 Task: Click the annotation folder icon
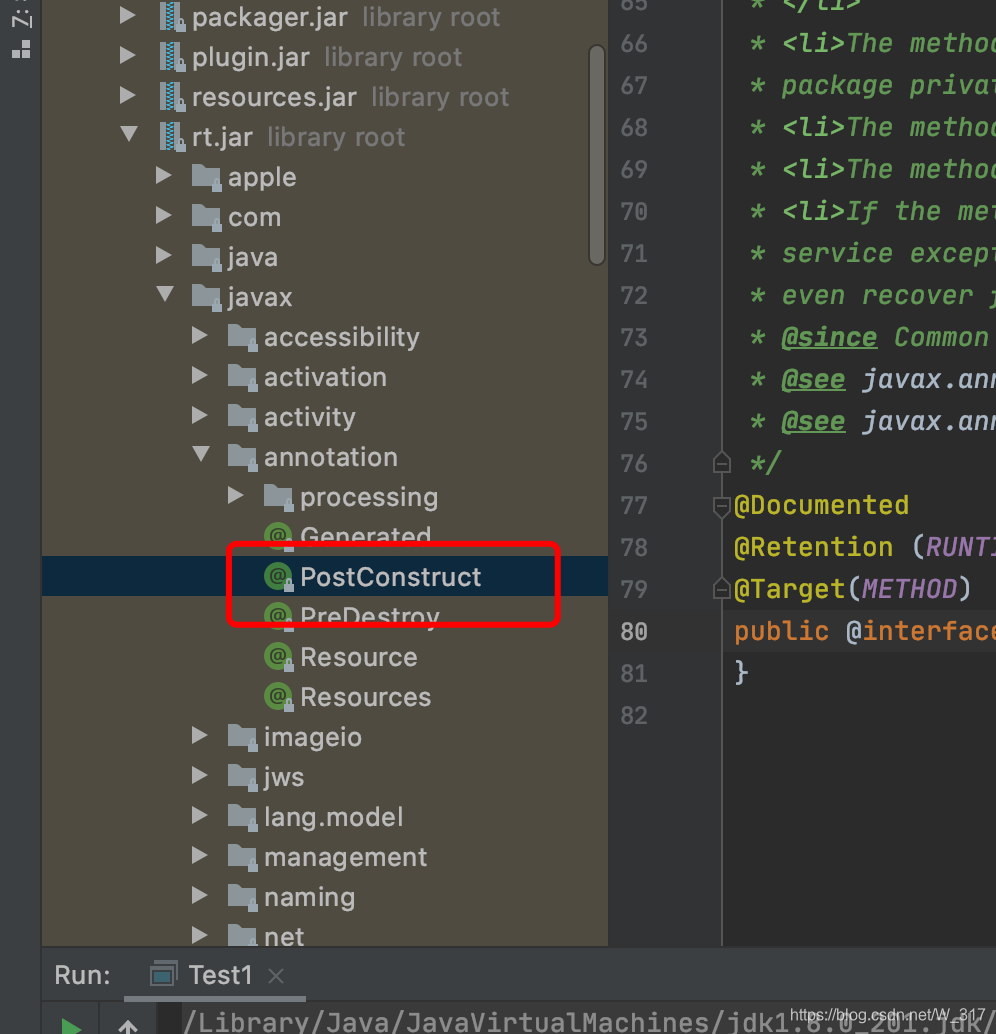click(x=242, y=458)
